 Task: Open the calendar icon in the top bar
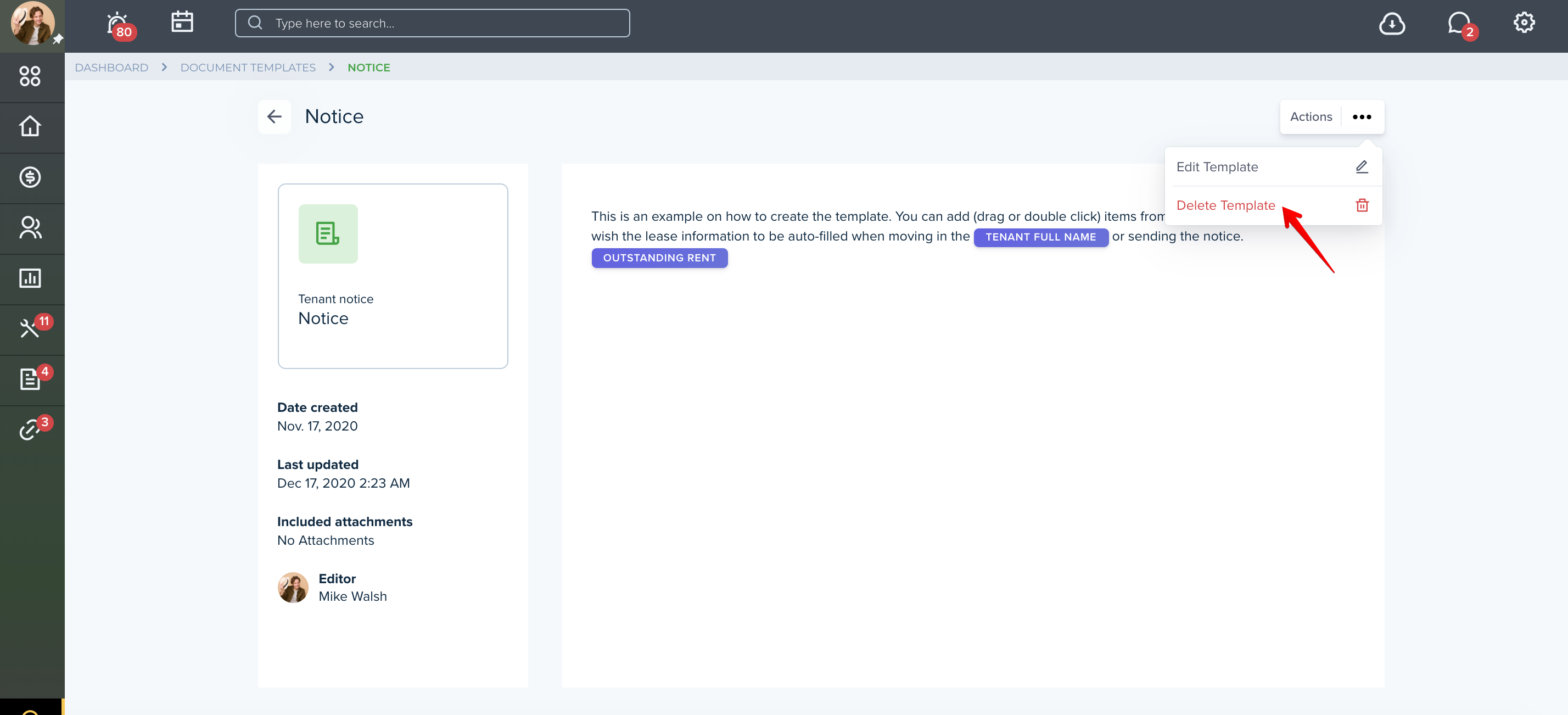pyautogui.click(x=182, y=23)
